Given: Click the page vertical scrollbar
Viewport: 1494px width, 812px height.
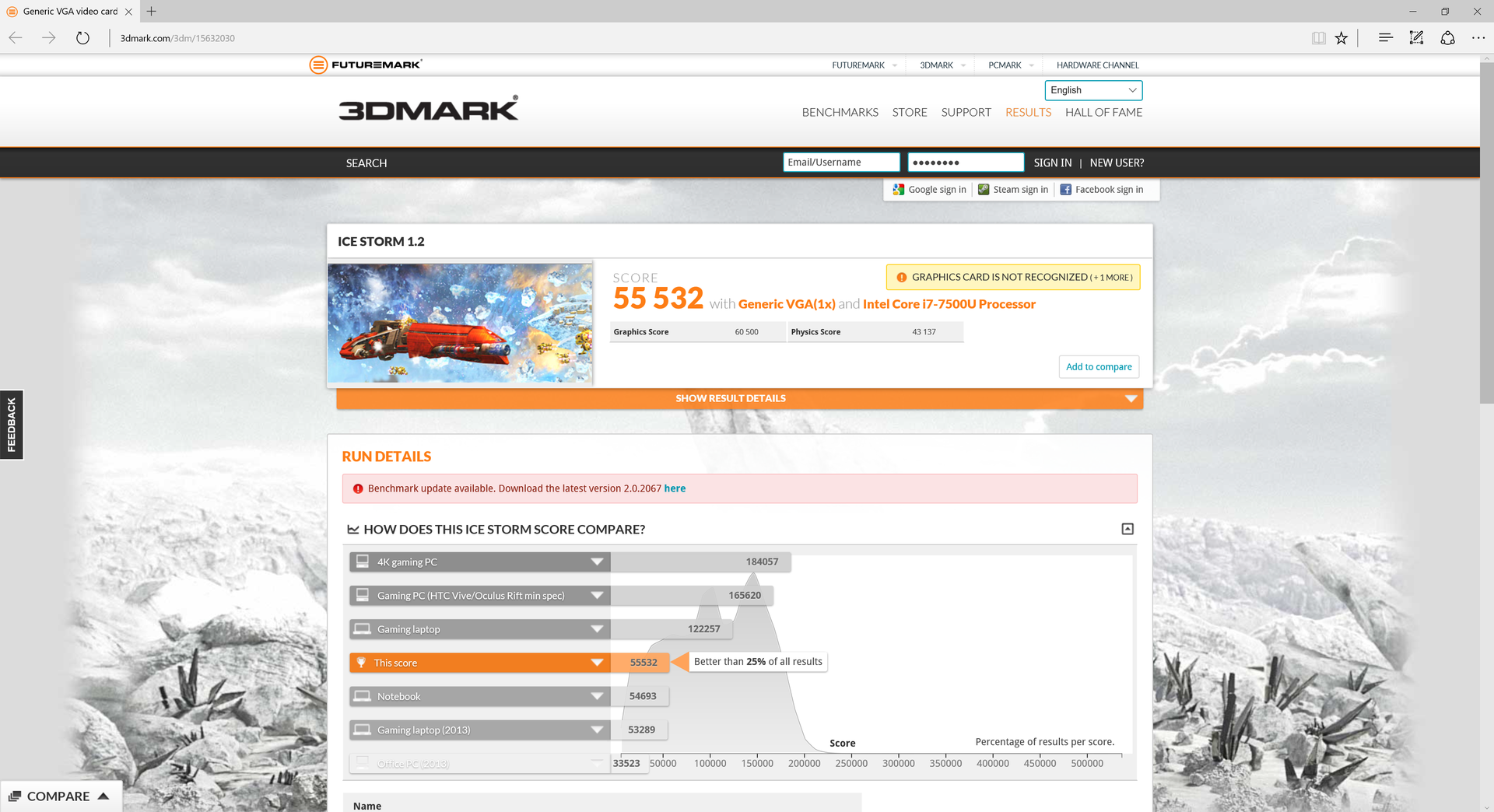Looking at the screenshot, I should [x=1486, y=233].
